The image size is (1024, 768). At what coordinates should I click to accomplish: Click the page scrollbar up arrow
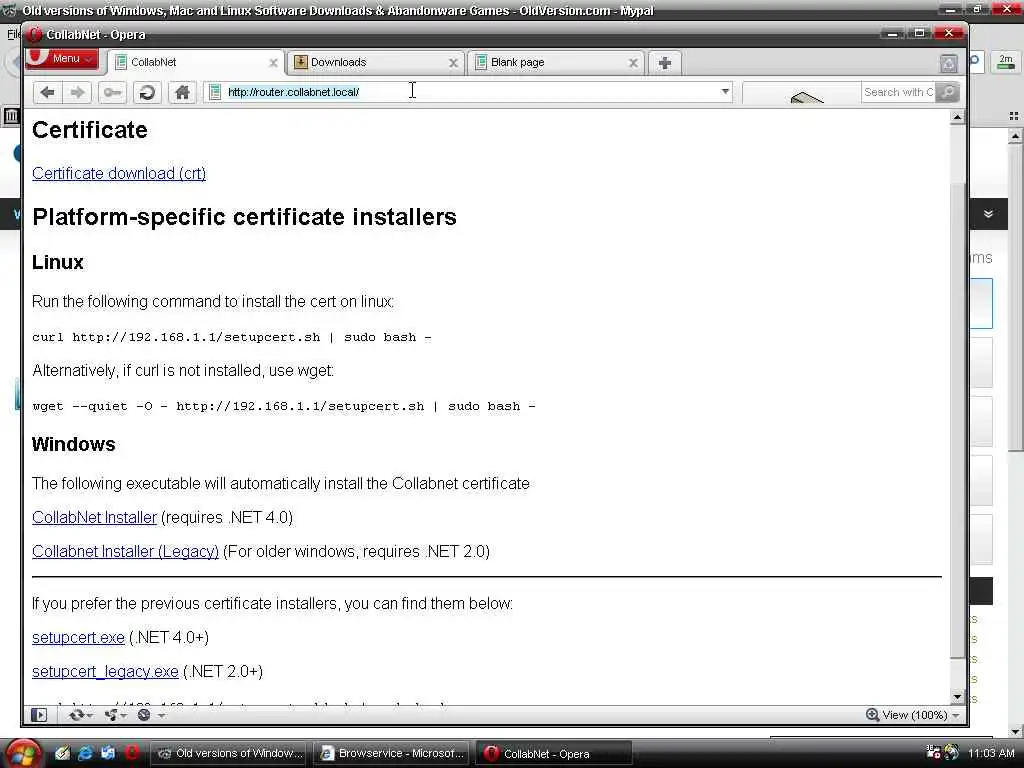pyautogui.click(x=957, y=118)
